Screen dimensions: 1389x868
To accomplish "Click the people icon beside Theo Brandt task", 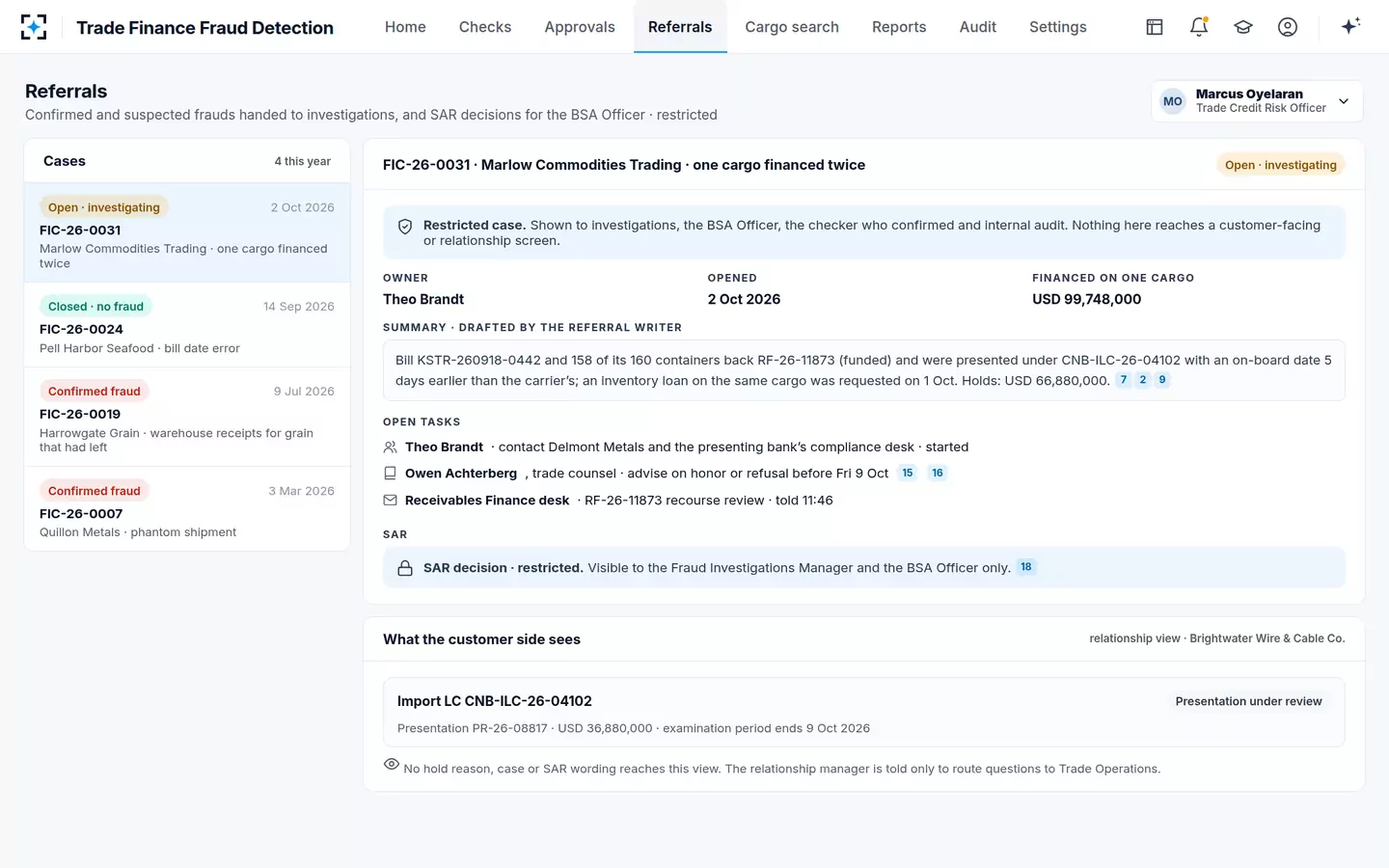I will [390, 448].
